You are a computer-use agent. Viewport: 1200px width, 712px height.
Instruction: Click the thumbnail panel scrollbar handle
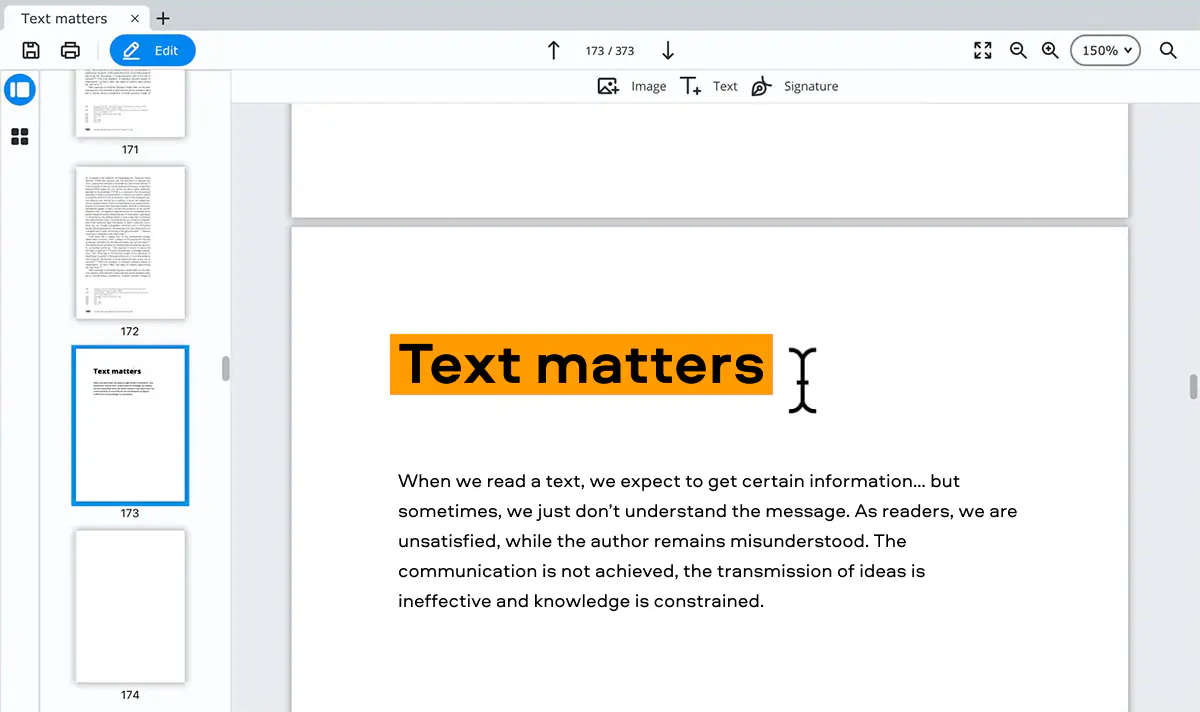click(x=226, y=368)
